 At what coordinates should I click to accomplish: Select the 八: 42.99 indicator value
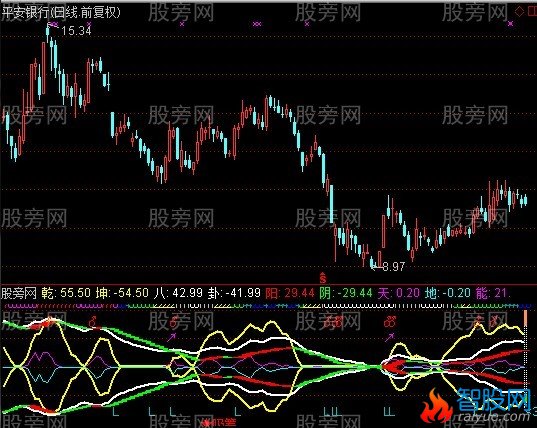[x=178, y=293]
